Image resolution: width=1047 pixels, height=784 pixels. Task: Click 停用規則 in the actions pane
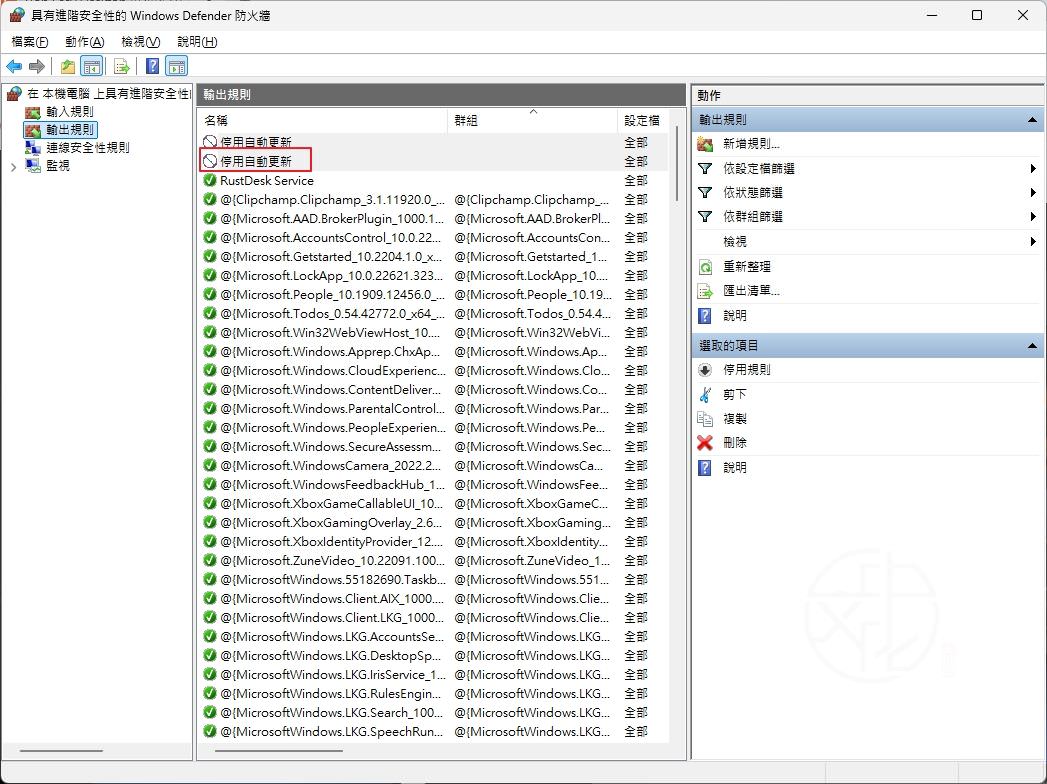[x=747, y=370]
